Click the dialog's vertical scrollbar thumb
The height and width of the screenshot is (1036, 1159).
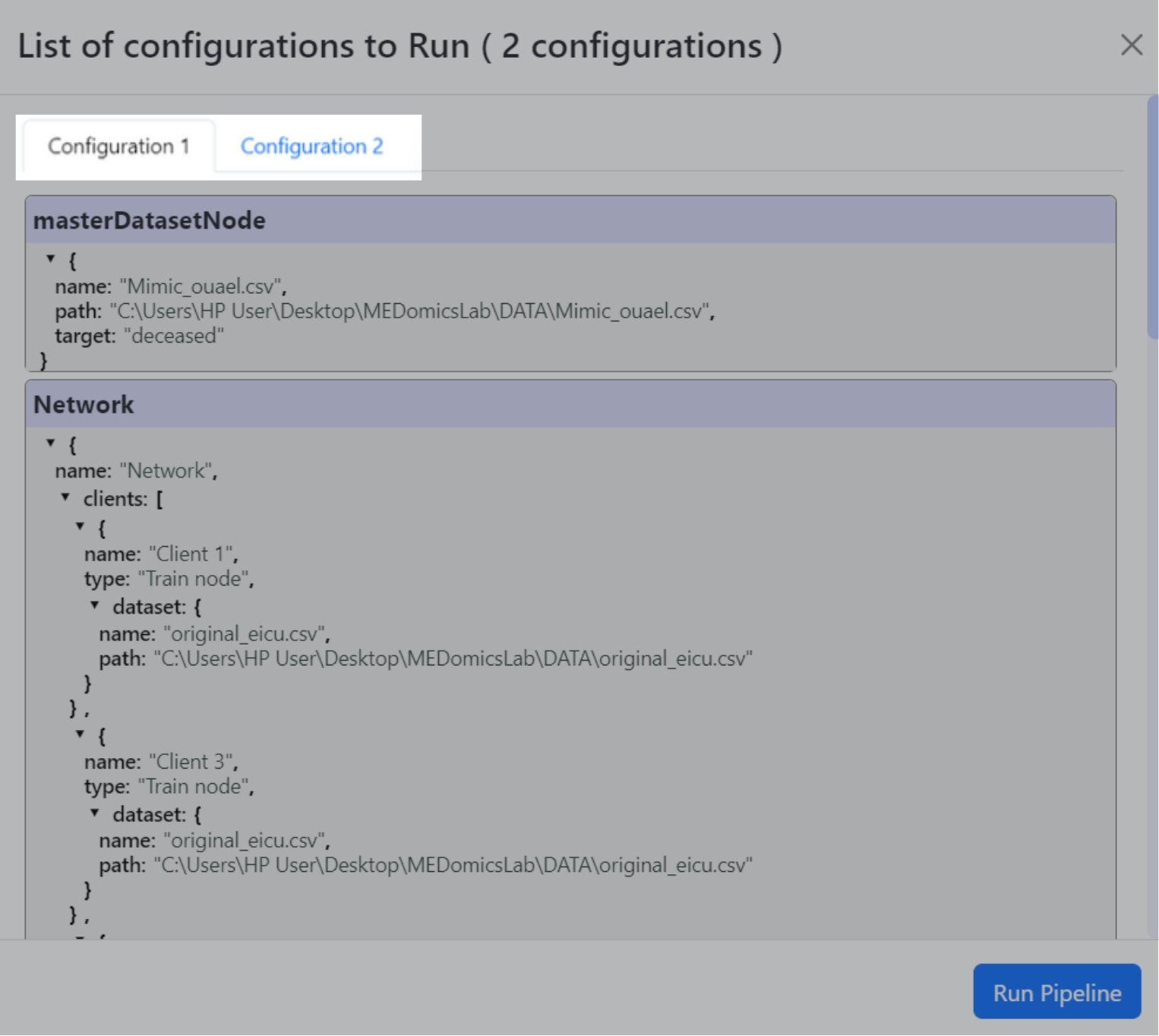tap(1151, 216)
